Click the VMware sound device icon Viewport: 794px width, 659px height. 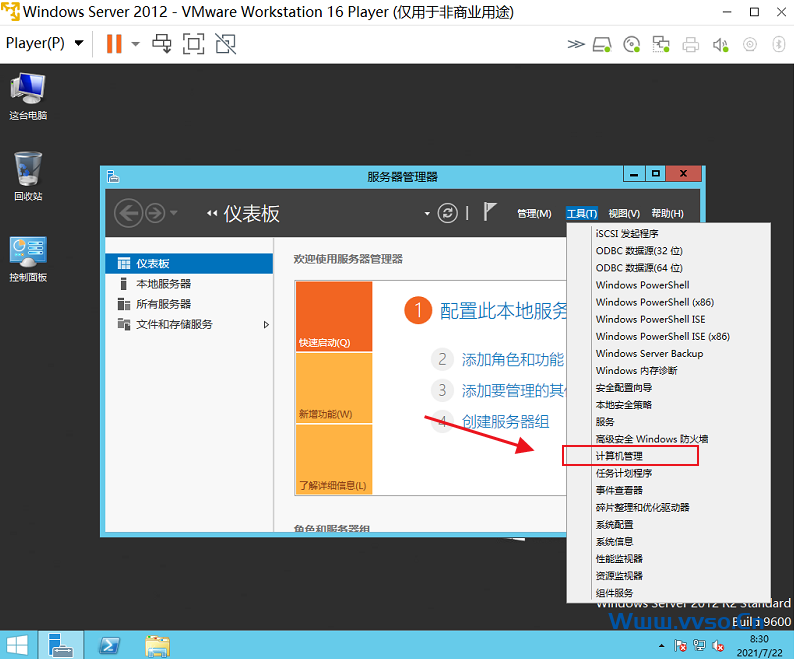pyautogui.click(x=720, y=44)
